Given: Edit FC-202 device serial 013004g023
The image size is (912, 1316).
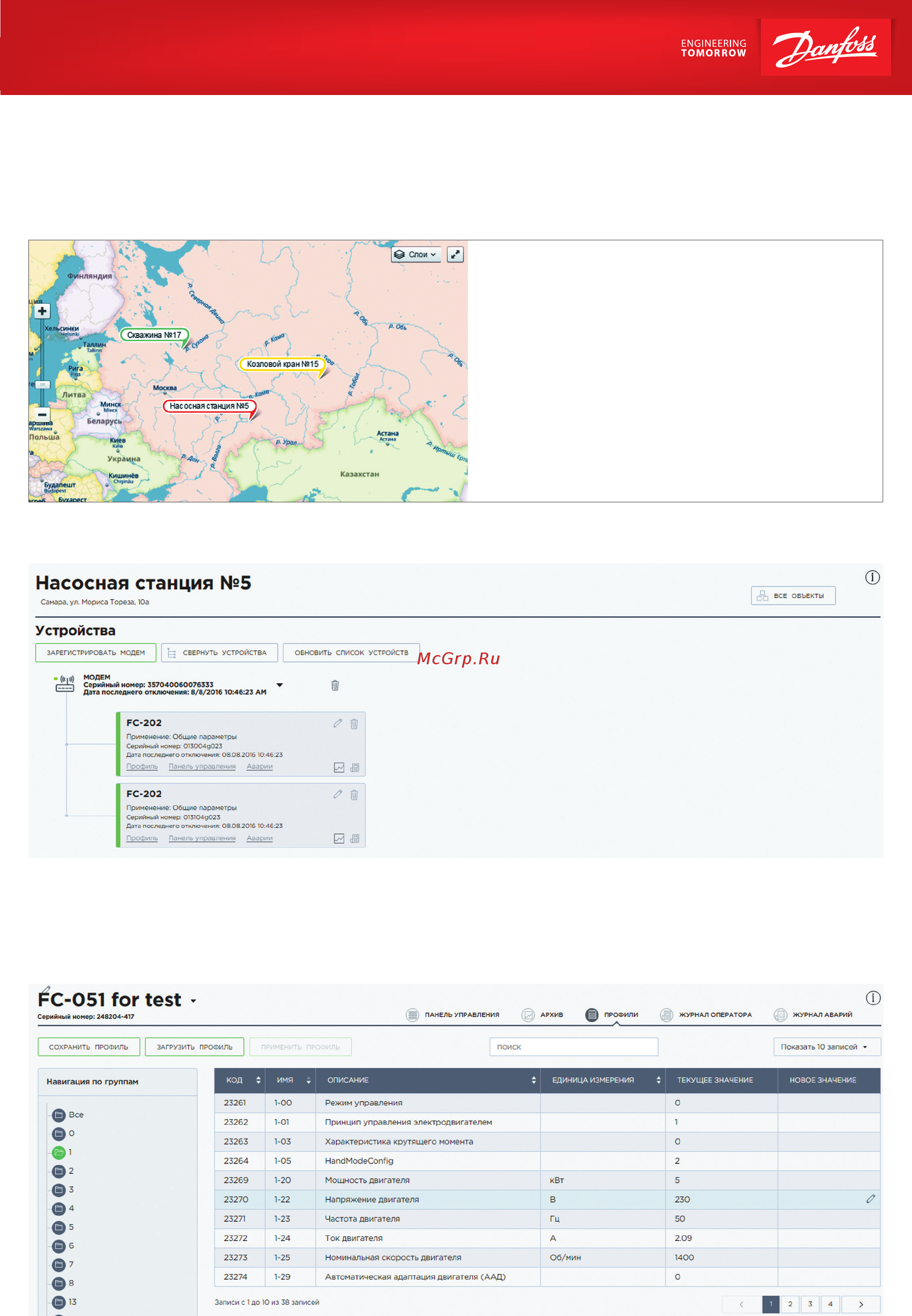Looking at the screenshot, I should tap(338, 723).
